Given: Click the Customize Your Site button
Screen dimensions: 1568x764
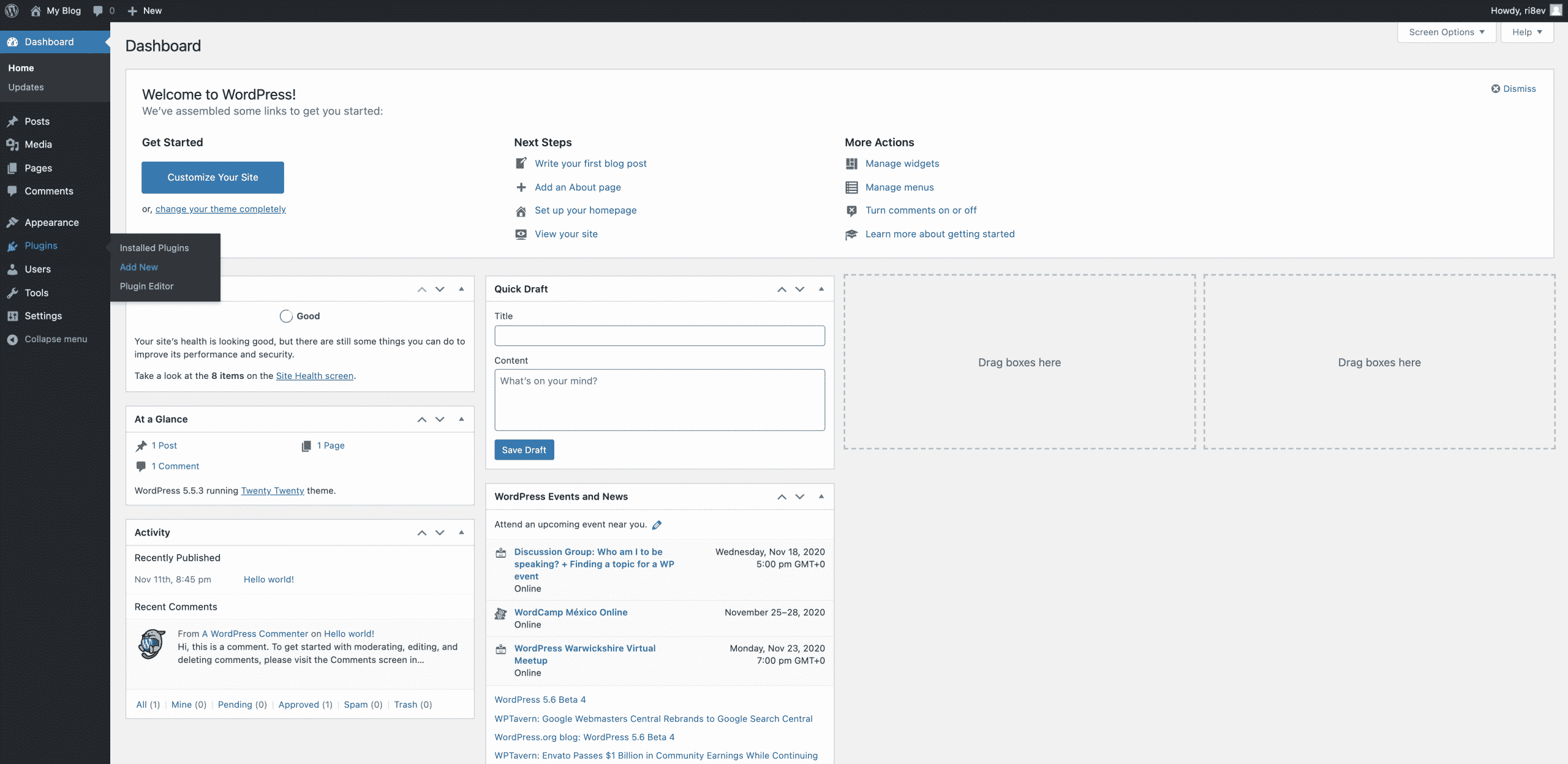Looking at the screenshot, I should click(213, 178).
